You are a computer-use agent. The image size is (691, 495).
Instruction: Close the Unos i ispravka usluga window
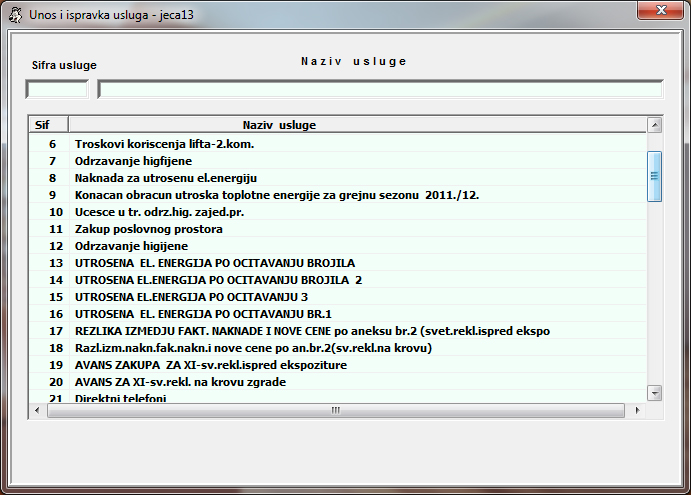click(x=660, y=10)
